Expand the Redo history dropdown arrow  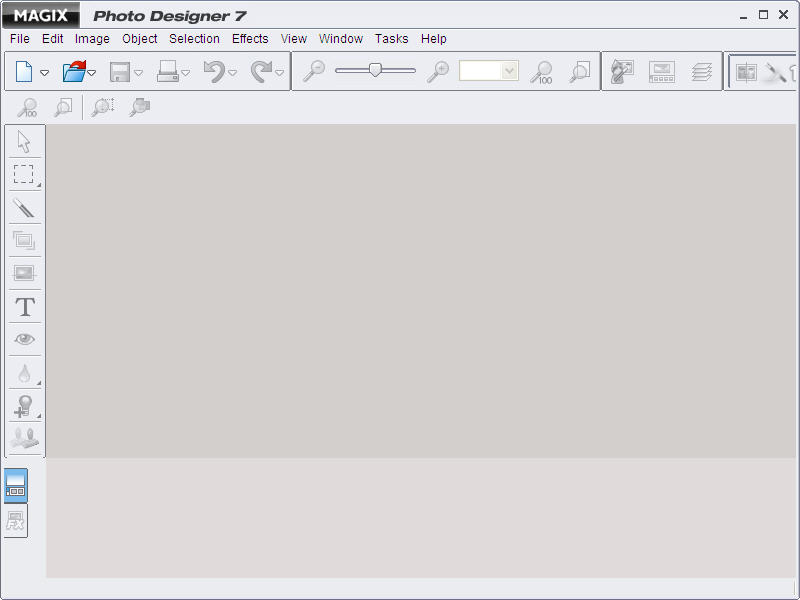(280, 73)
